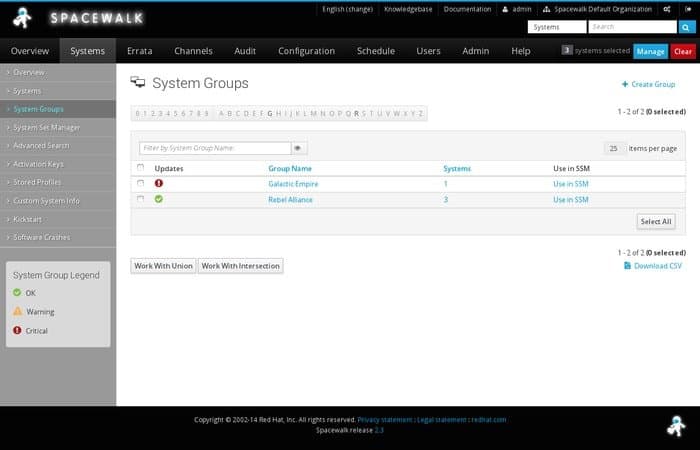
Task: Click the blue Manage button
Action: (650, 51)
